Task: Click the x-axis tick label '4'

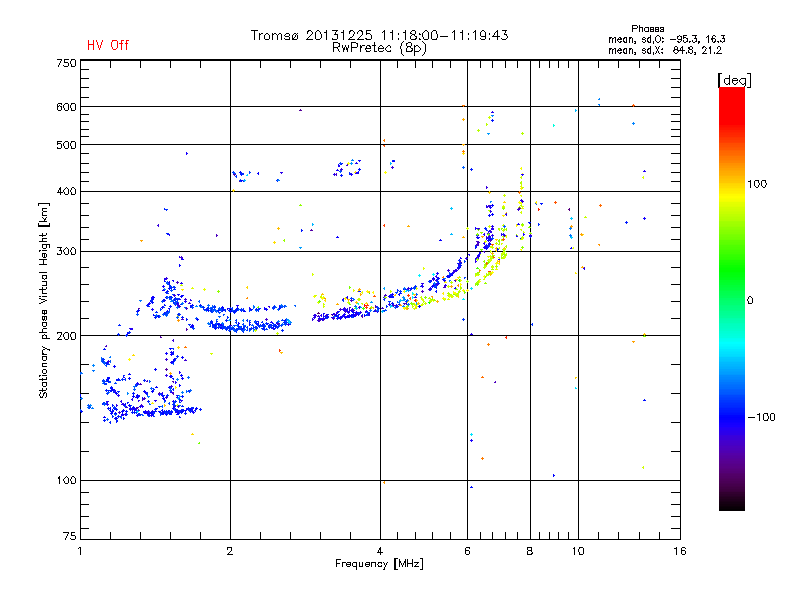Action: coord(380,551)
